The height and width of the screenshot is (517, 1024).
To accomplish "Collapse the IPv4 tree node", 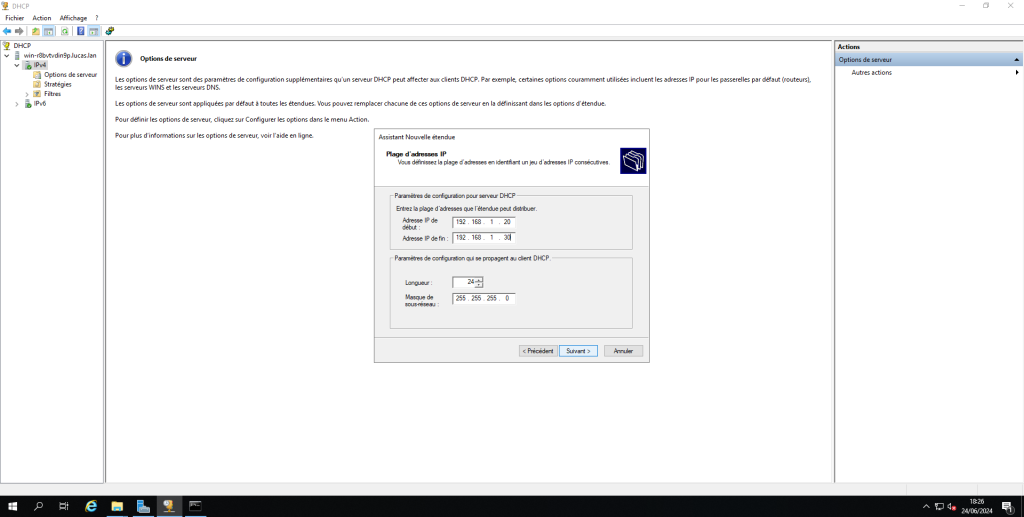I will pos(17,65).
